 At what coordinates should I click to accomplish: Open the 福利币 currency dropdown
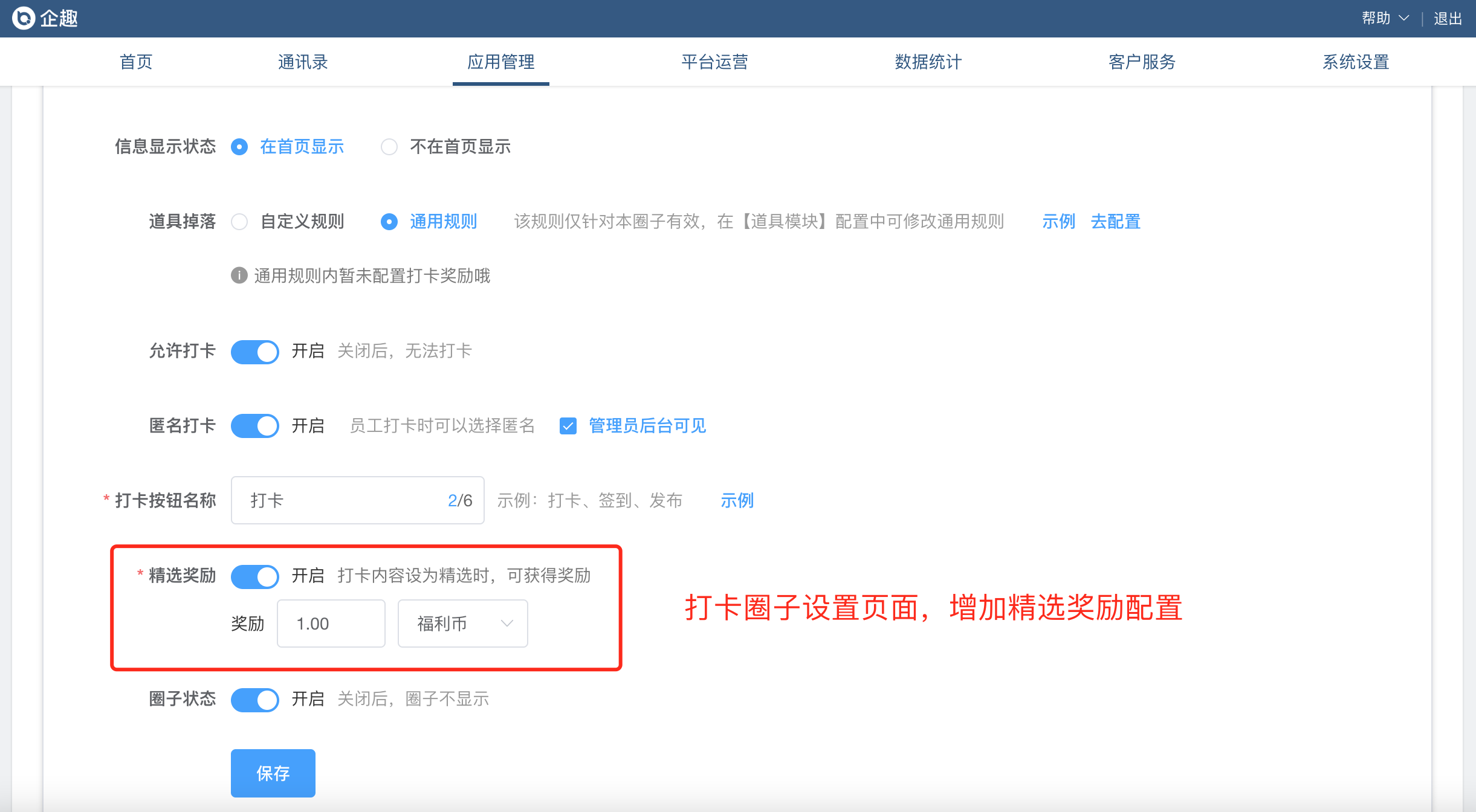point(462,623)
